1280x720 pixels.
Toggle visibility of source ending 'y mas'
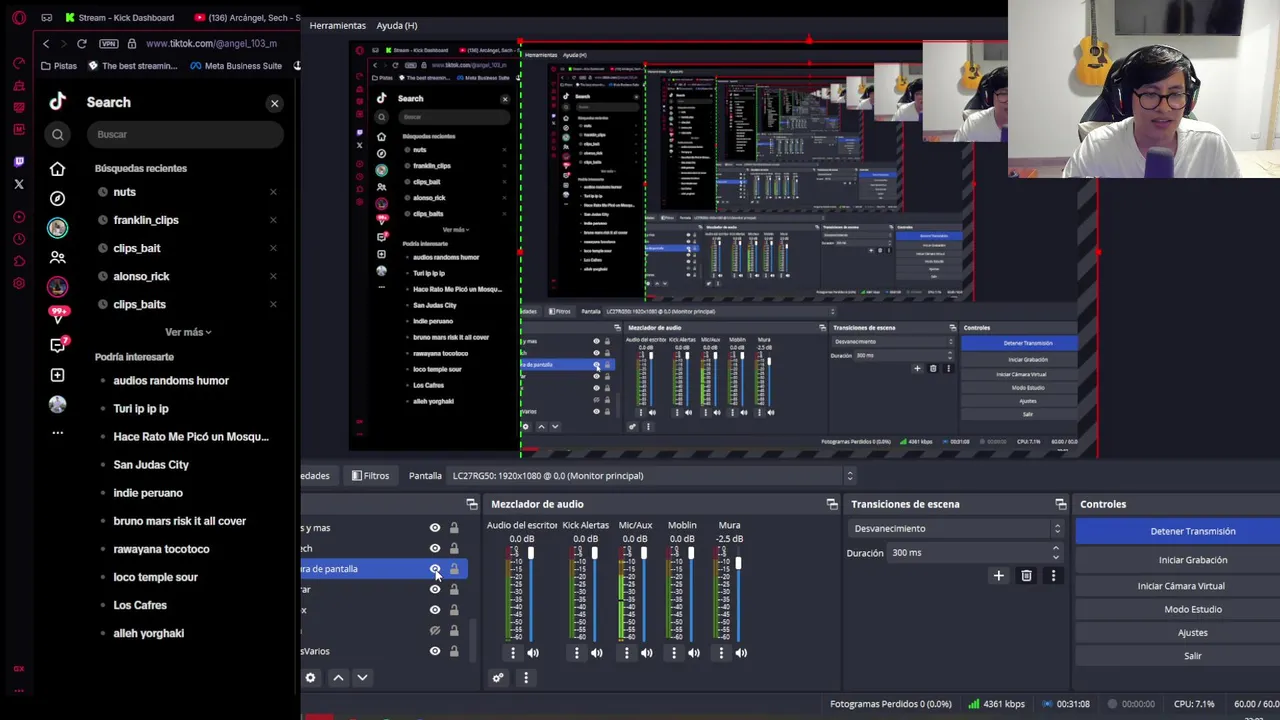pos(435,528)
